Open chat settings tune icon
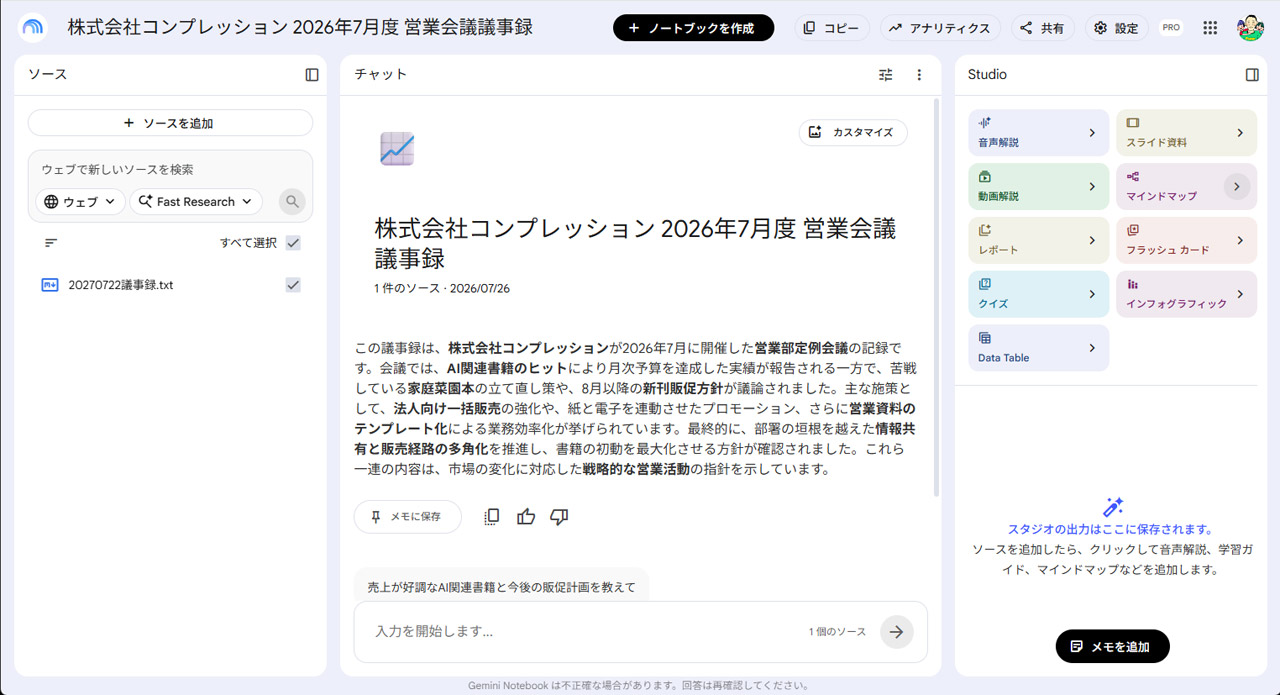This screenshot has width=1280, height=695. (x=886, y=75)
